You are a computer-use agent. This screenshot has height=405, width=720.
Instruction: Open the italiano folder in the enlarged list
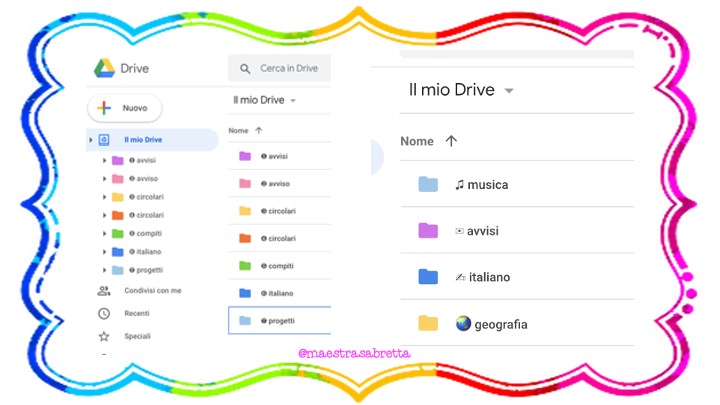488,277
